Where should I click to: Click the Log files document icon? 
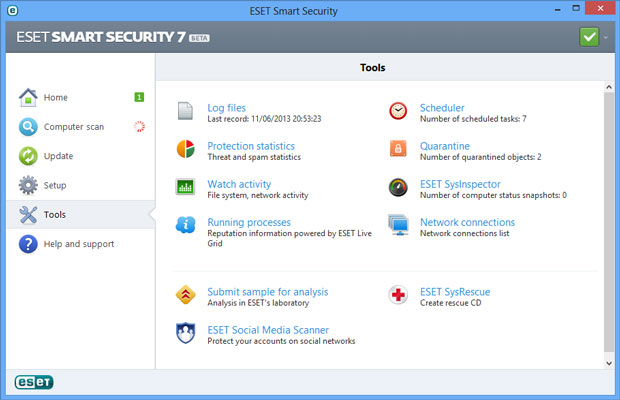tap(185, 111)
